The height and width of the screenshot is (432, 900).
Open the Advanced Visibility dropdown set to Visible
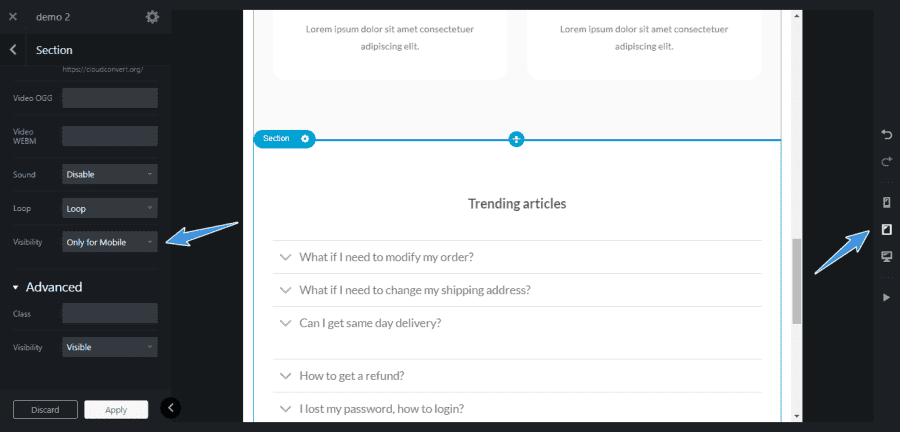[110, 347]
